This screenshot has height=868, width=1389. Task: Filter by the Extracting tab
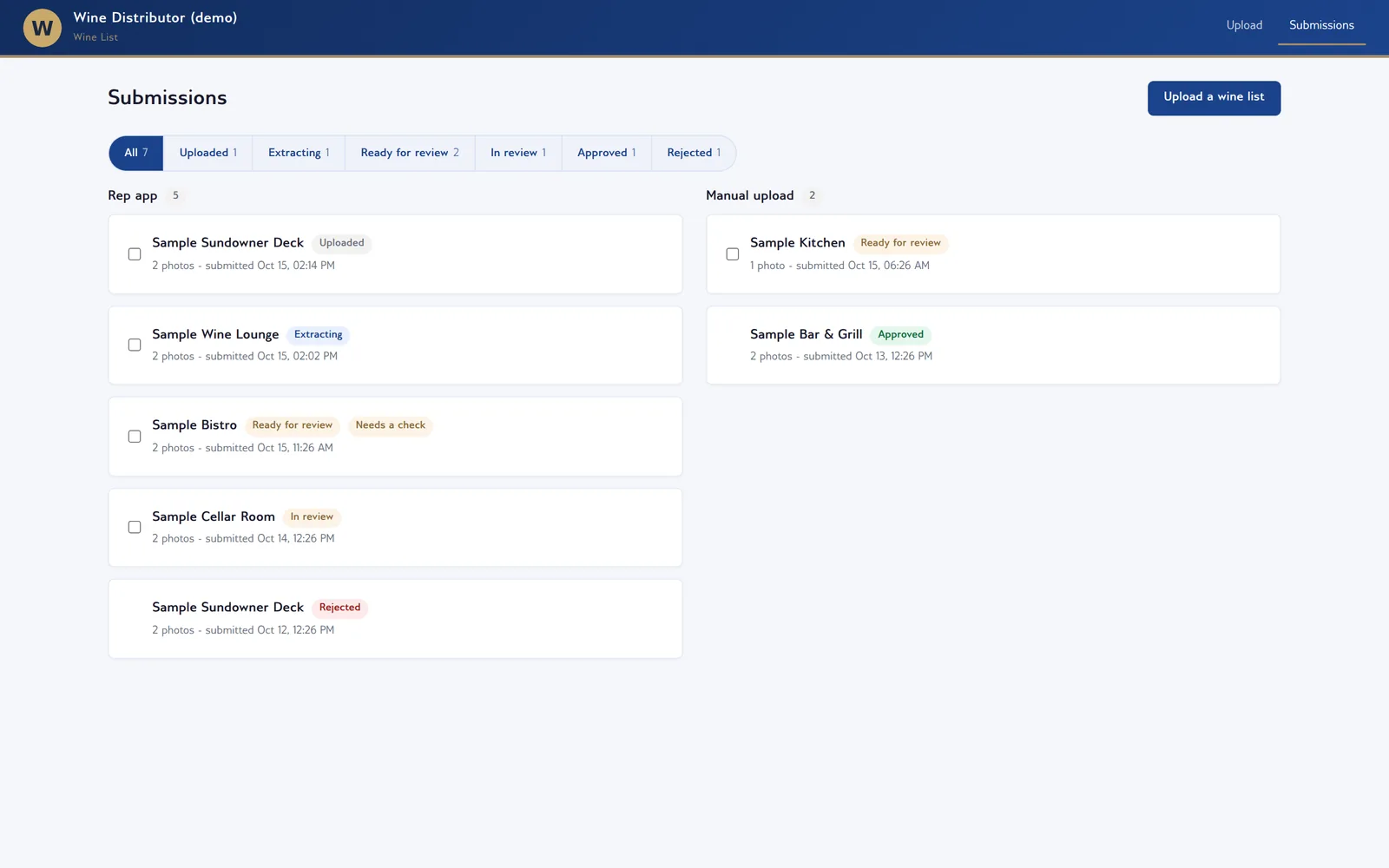click(x=299, y=153)
